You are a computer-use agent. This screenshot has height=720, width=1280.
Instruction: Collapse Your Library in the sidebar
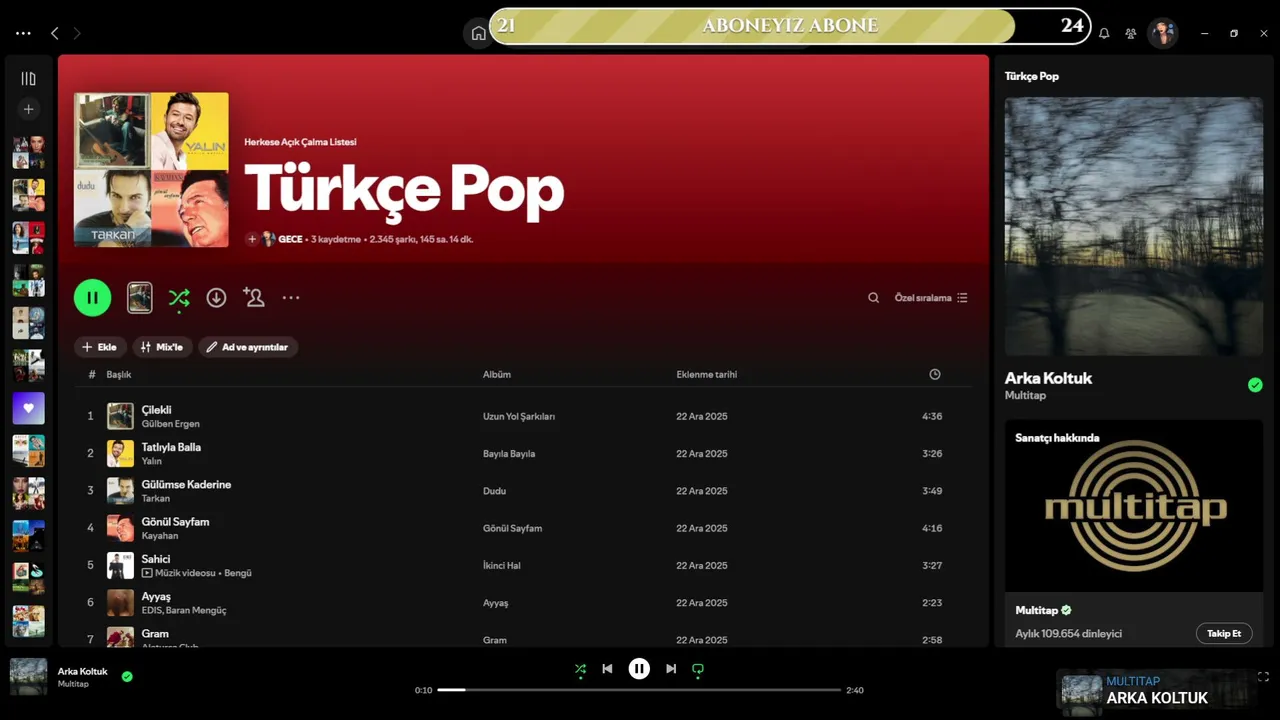click(x=28, y=79)
